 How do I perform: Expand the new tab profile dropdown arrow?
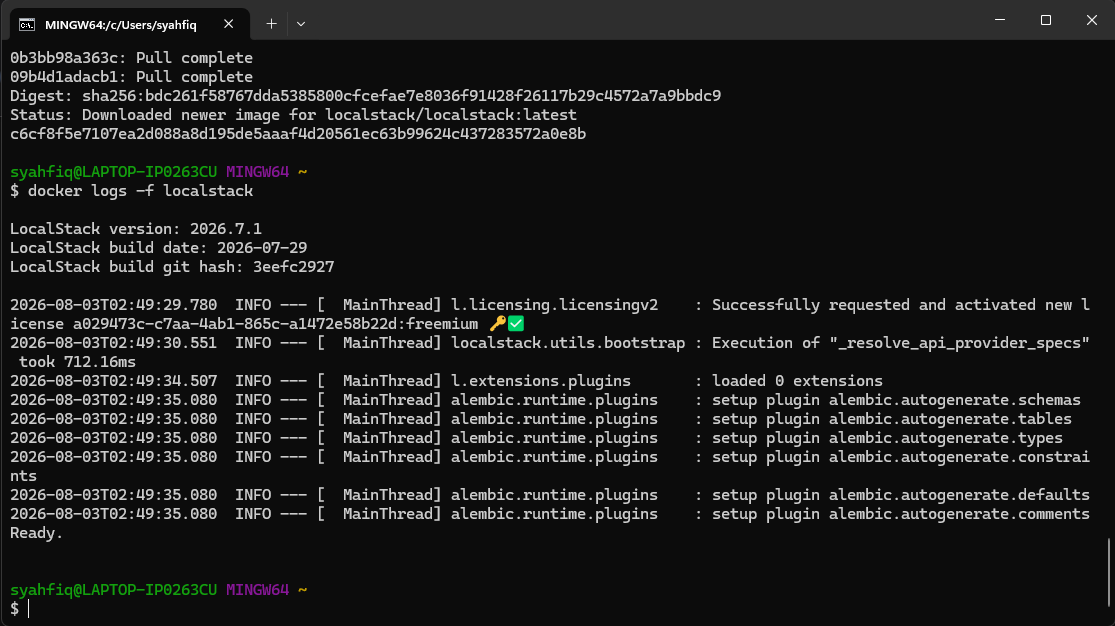point(301,24)
